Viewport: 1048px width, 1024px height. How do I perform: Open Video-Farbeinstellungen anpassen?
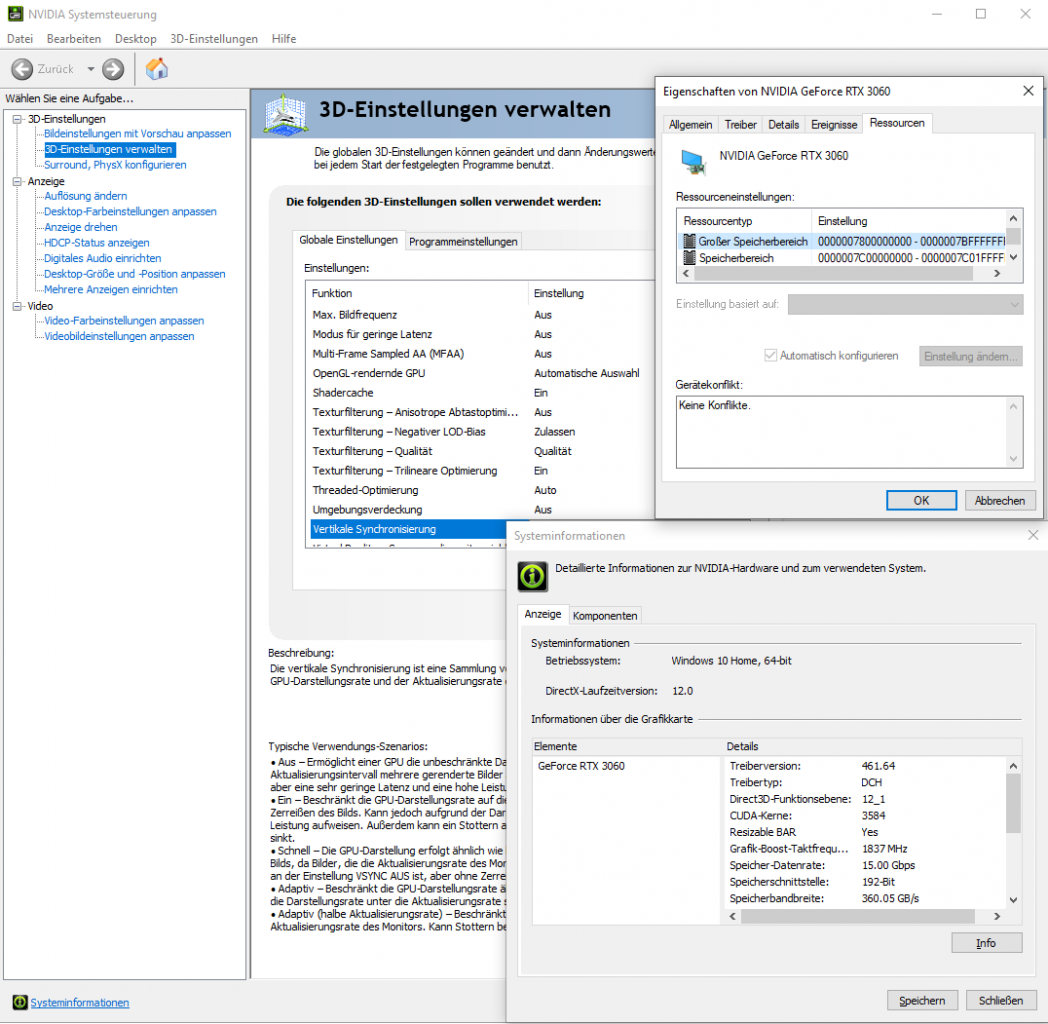124,321
